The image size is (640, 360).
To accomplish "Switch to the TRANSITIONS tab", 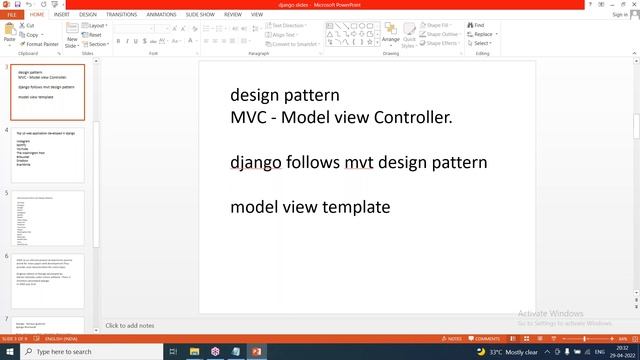I will [122, 15].
